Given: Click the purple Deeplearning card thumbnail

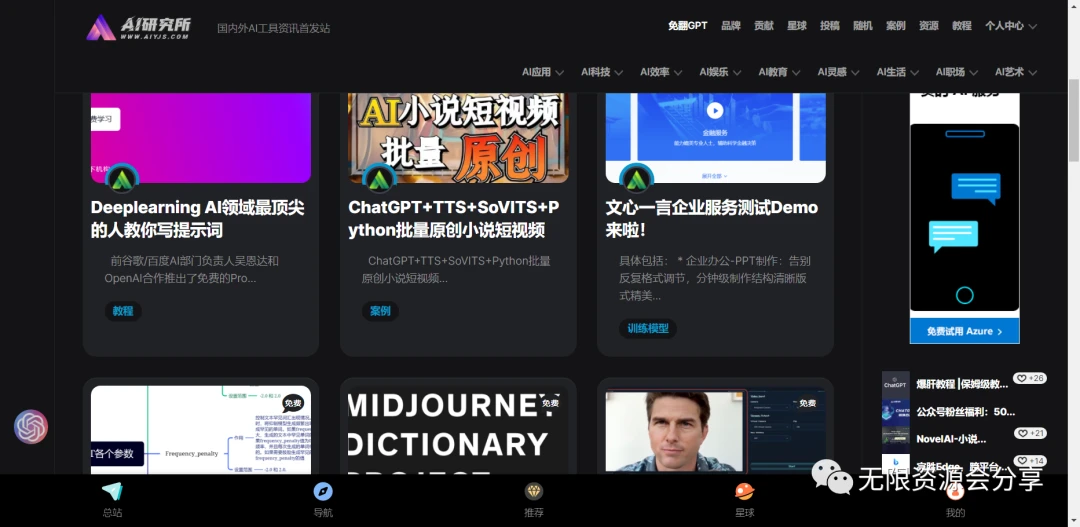Looking at the screenshot, I should tap(201, 138).
